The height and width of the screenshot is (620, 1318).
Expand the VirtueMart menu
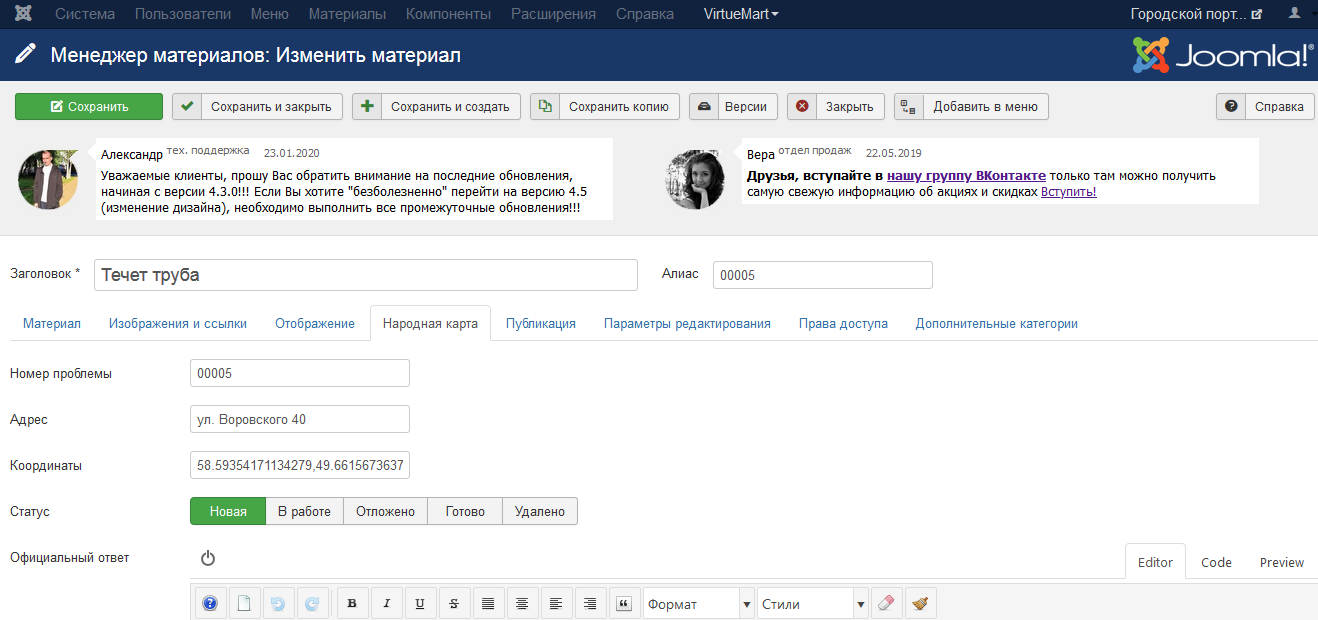(741, 14)
